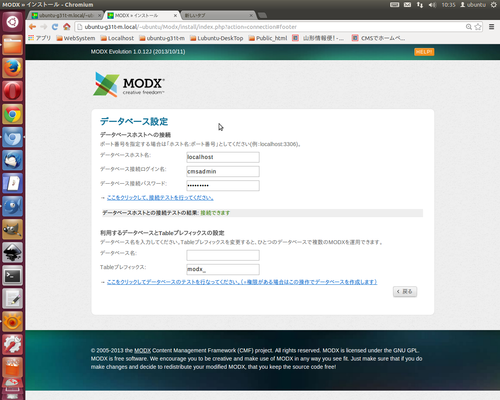Go to the browser home page icon
This screenshot has width=500, height=400.
point(67,27)
